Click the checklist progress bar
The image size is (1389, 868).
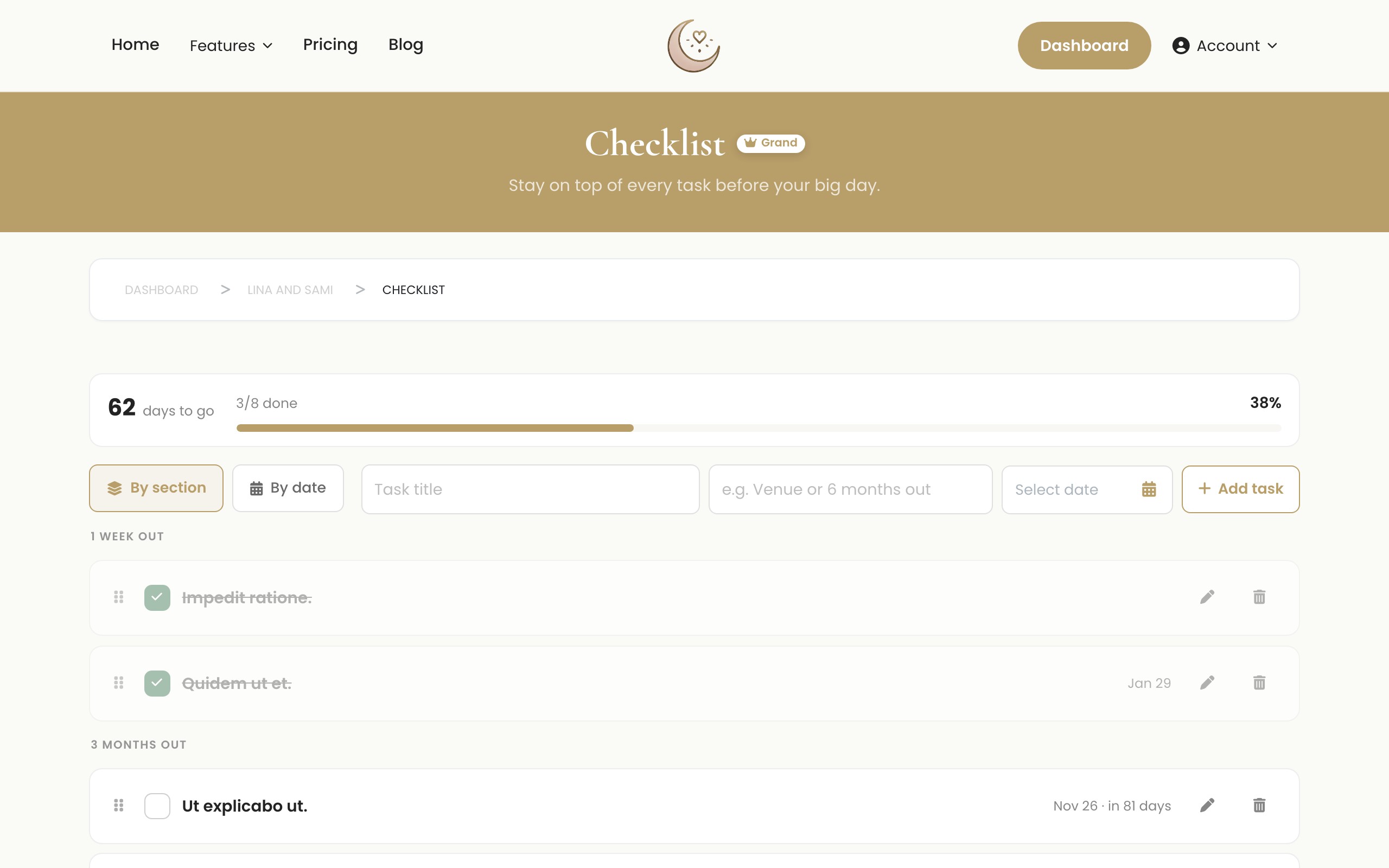758,427
